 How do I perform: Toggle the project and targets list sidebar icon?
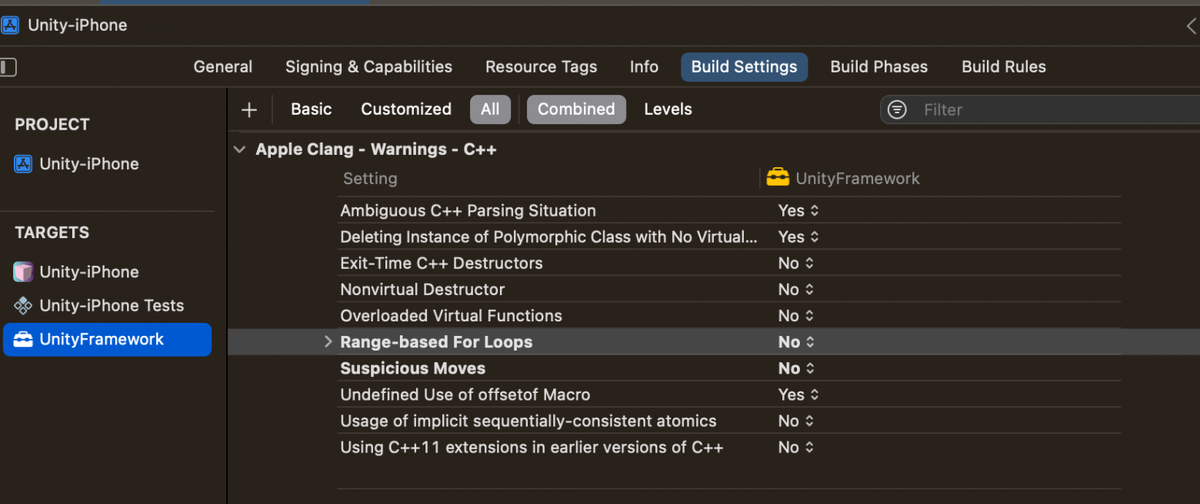tap(8, 67)
